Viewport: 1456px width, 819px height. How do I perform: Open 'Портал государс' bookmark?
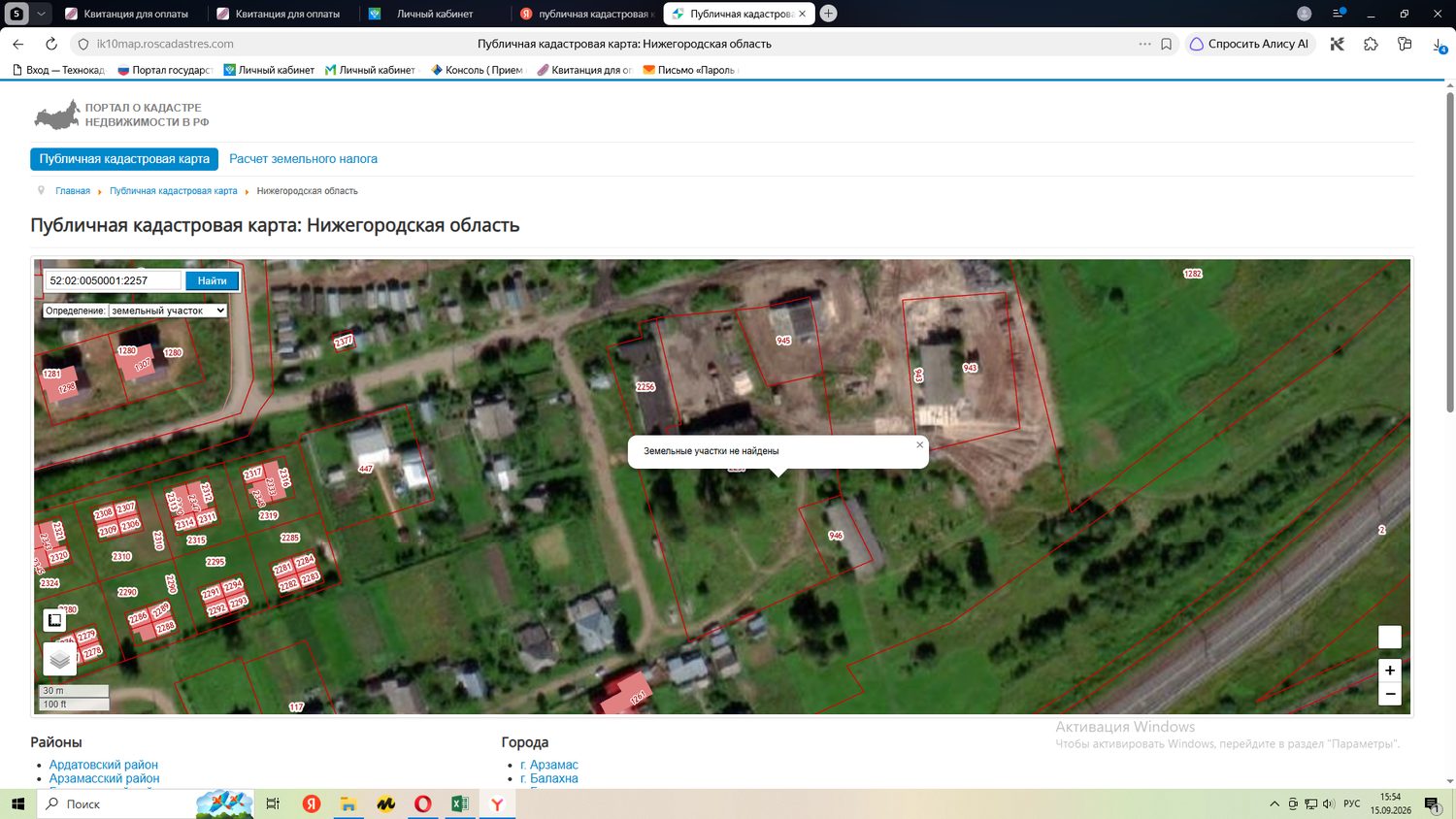[165, 70]
